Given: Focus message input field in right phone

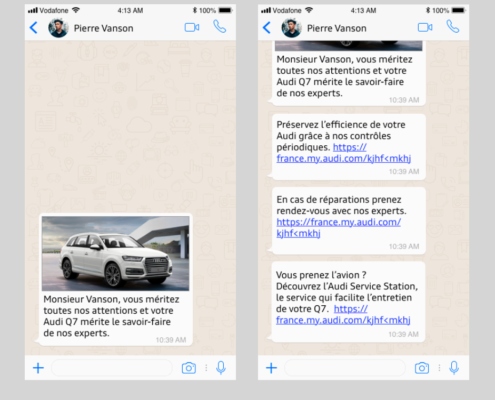Looking at the screenshot, I should click(345, 368).
